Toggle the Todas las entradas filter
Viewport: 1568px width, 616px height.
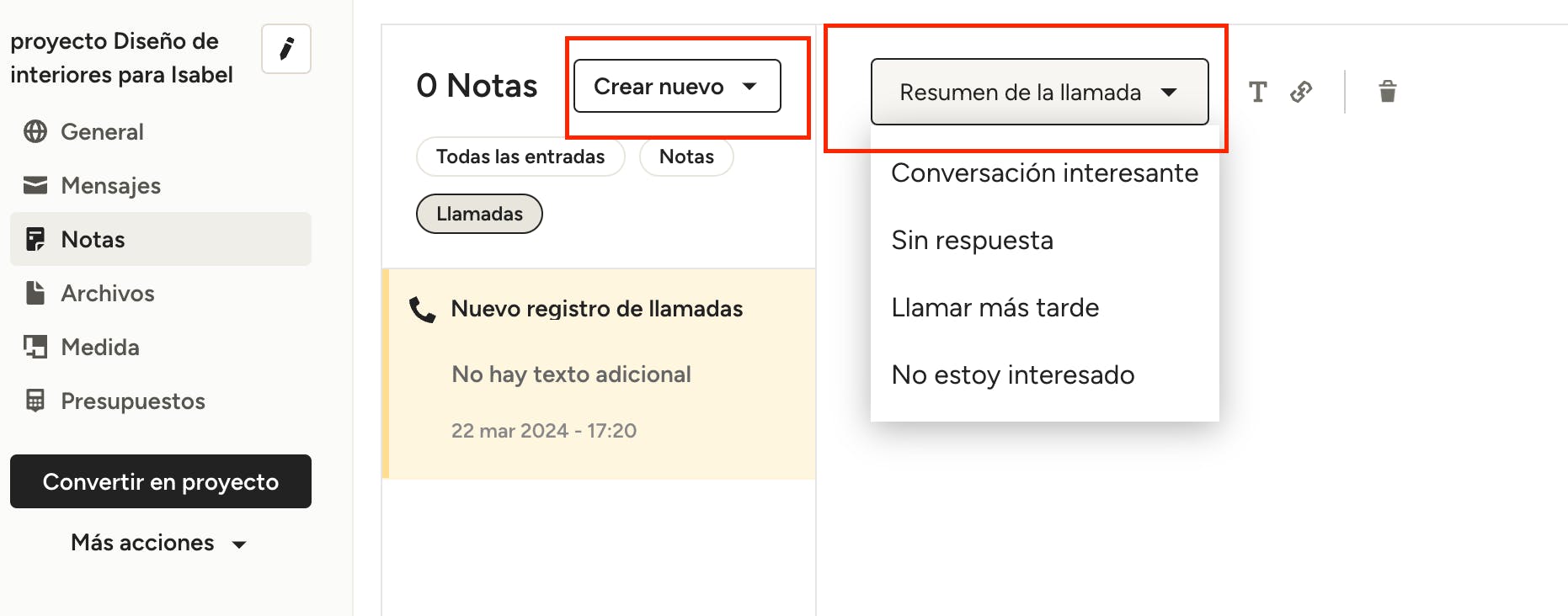(520, 157)
